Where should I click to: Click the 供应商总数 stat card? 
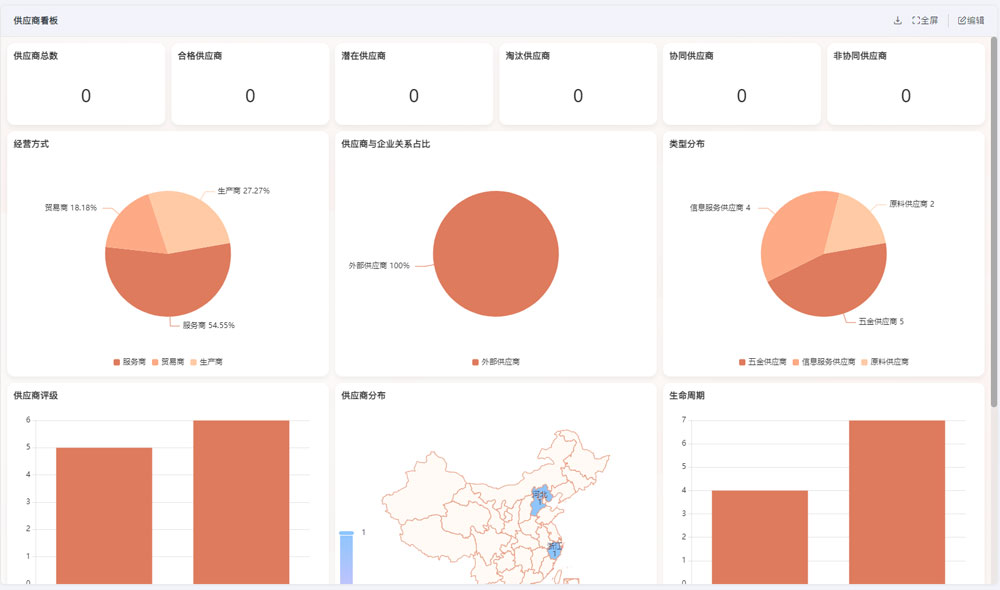point(86,84)
